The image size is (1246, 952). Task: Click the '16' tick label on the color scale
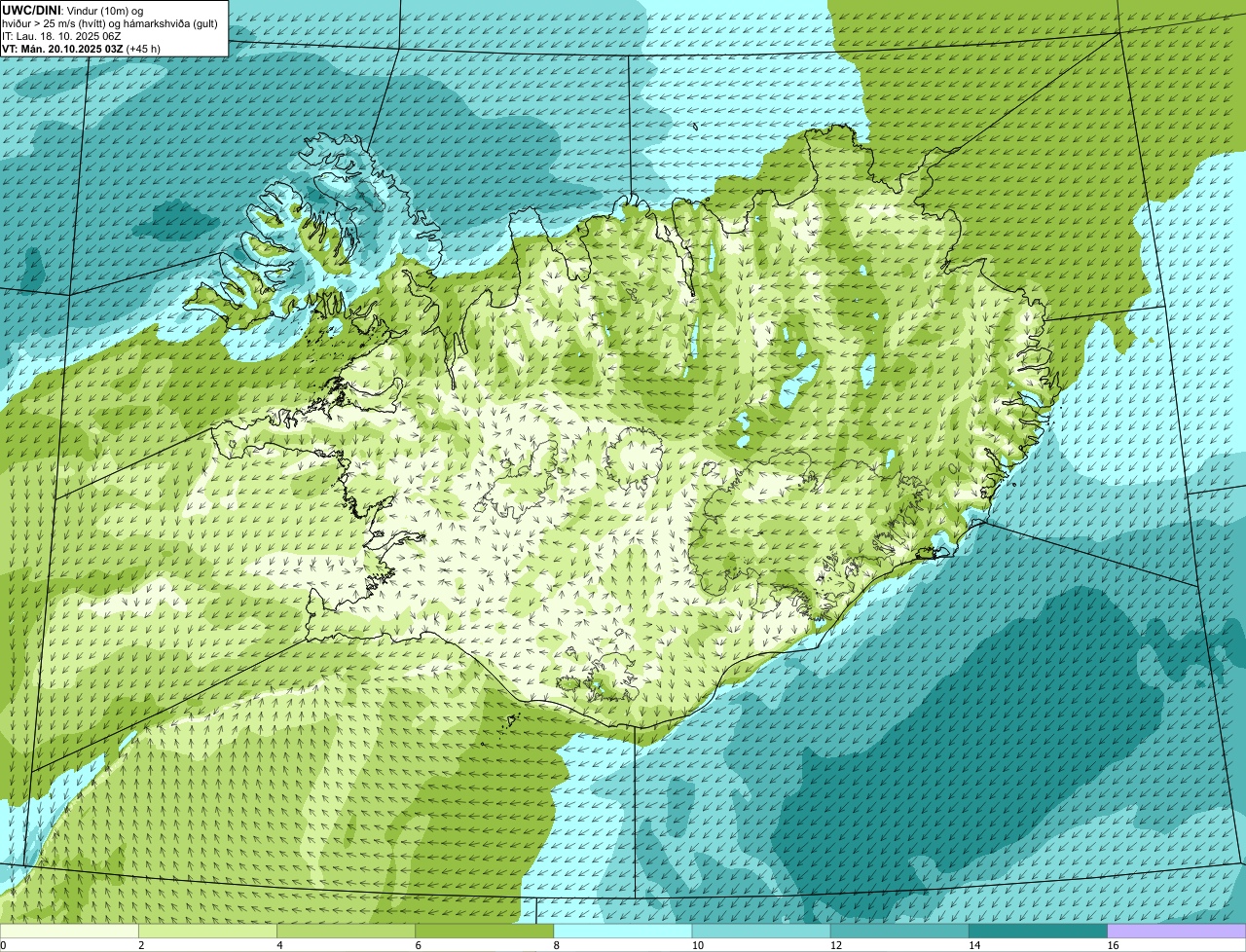pos(1113,945)
